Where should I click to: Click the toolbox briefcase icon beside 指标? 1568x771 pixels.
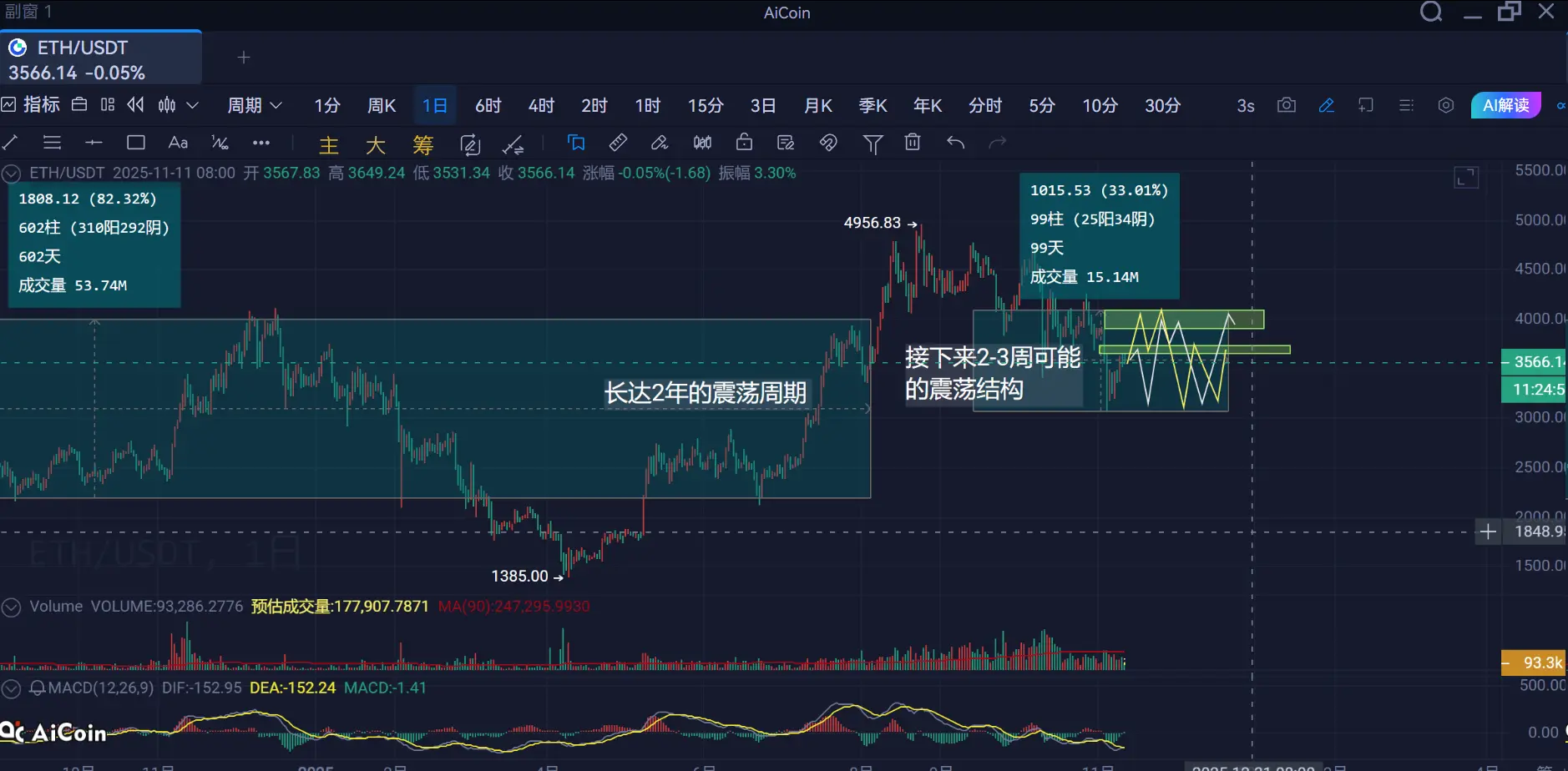(79, 105)
